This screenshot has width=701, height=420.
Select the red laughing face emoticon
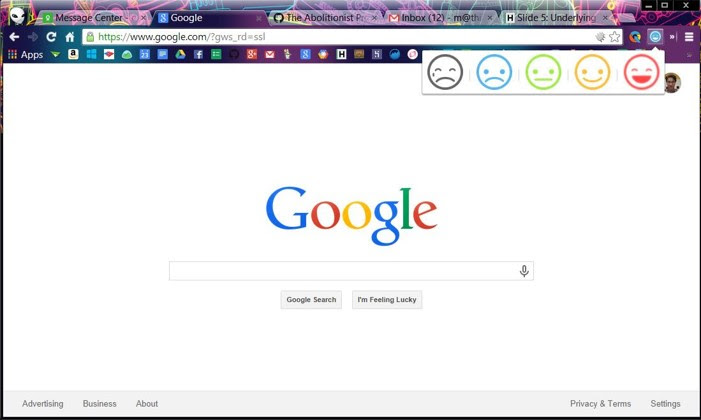[x=642, y=72]
